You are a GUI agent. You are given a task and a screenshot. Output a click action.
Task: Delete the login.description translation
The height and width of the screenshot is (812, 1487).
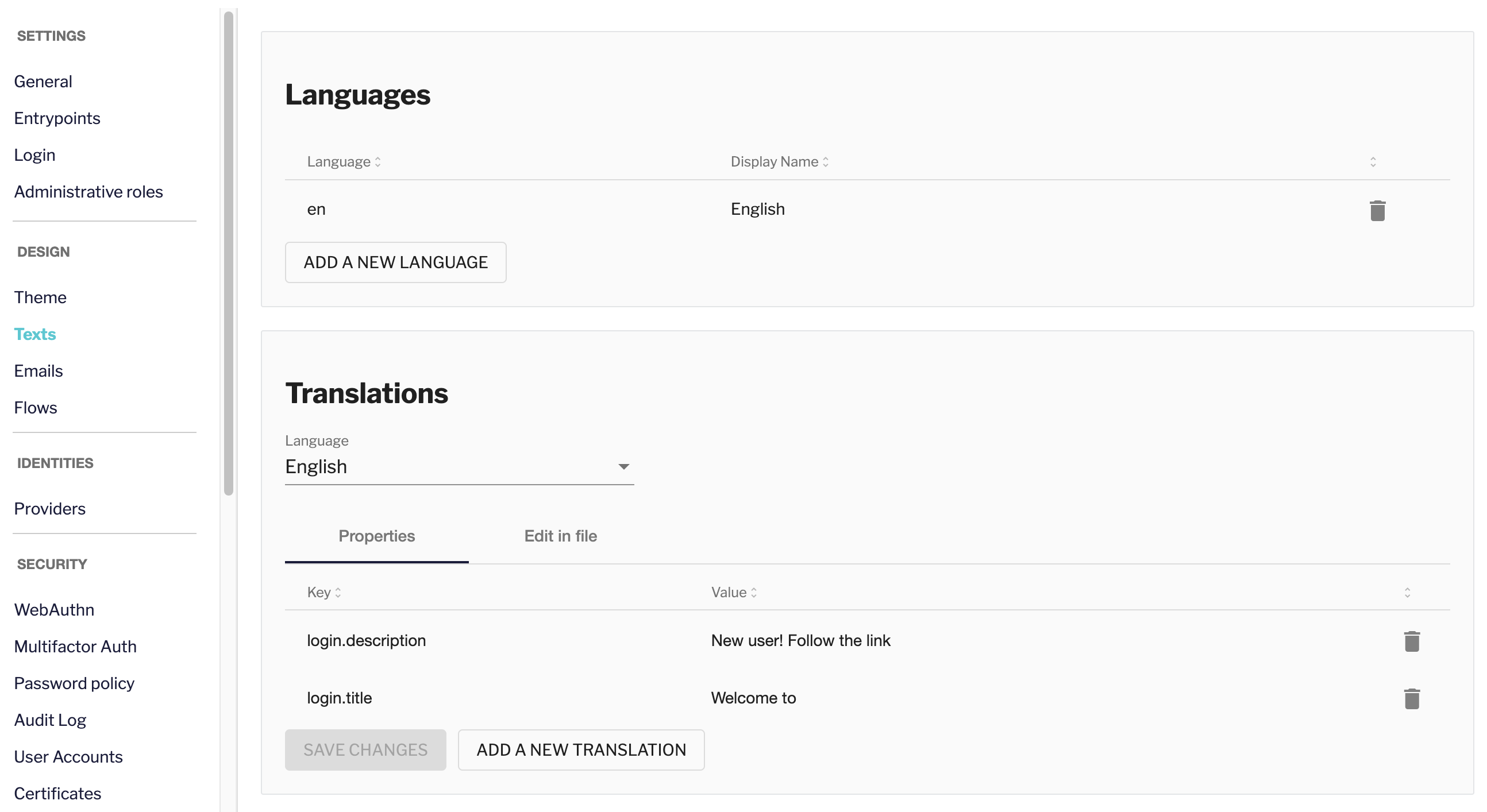[1411, 641]
